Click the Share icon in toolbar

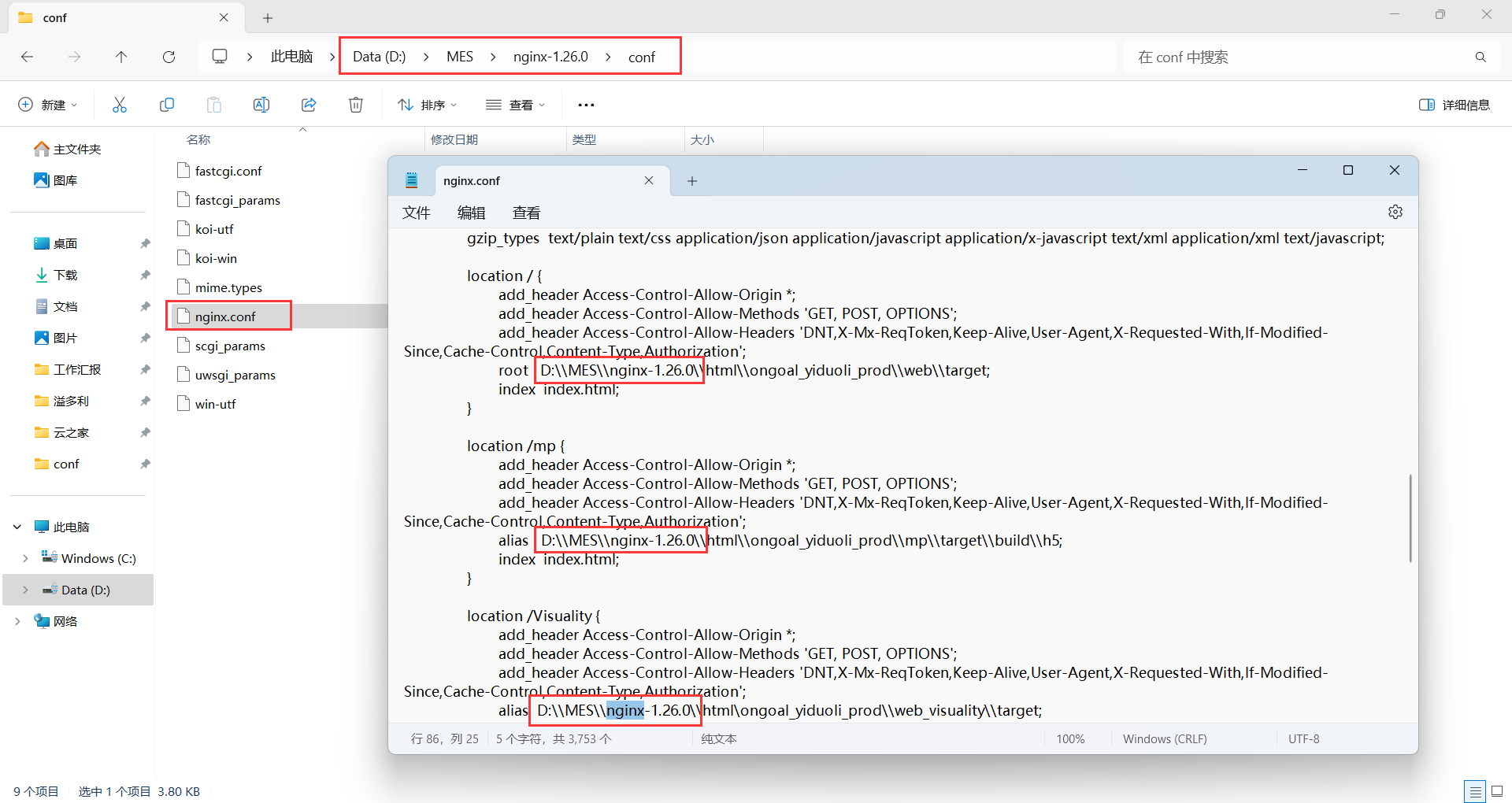pos(309,105)
